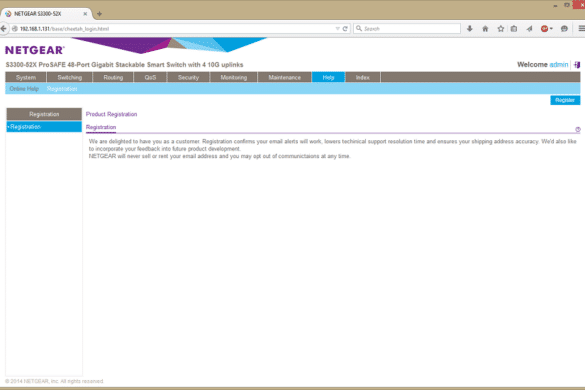Click the globe icon in the address bar

click(x=15, y=29)
